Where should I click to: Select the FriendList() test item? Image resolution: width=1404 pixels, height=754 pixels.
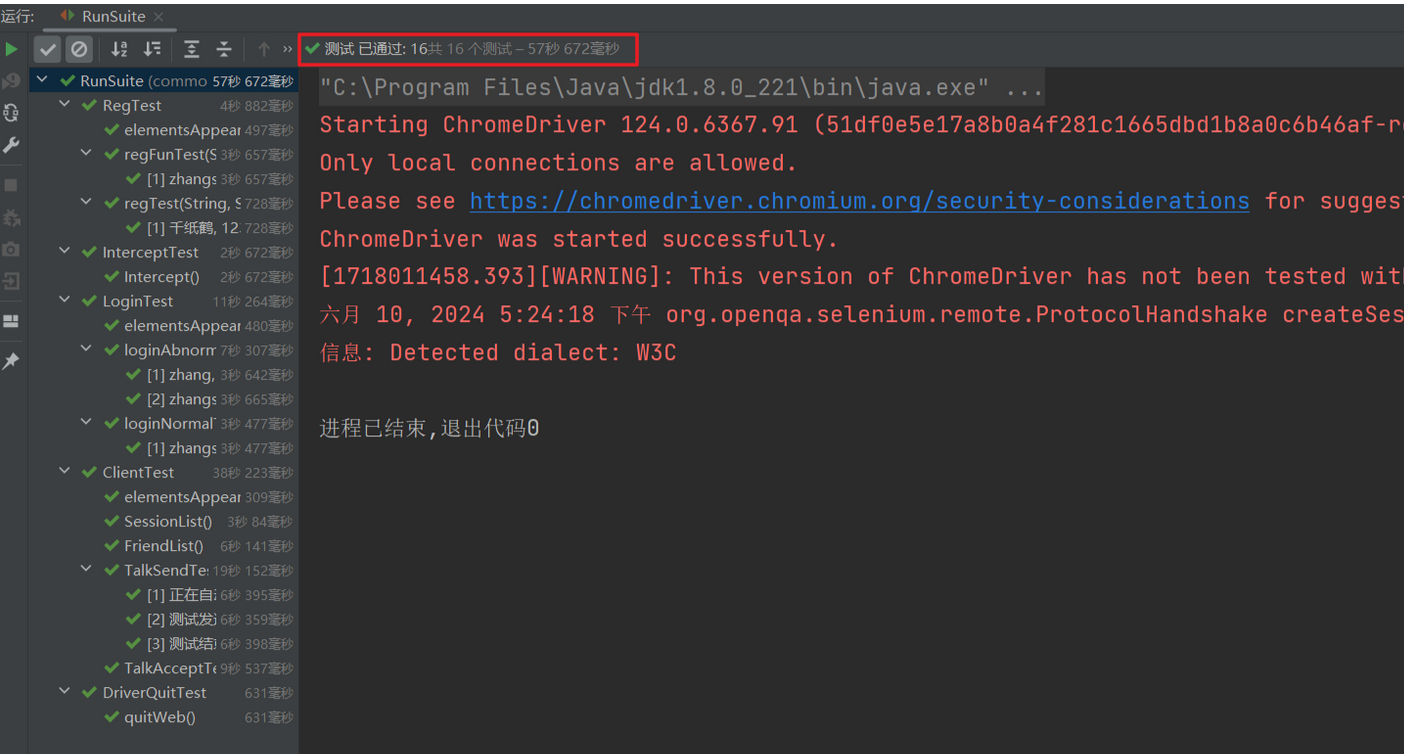coord(163,546)
